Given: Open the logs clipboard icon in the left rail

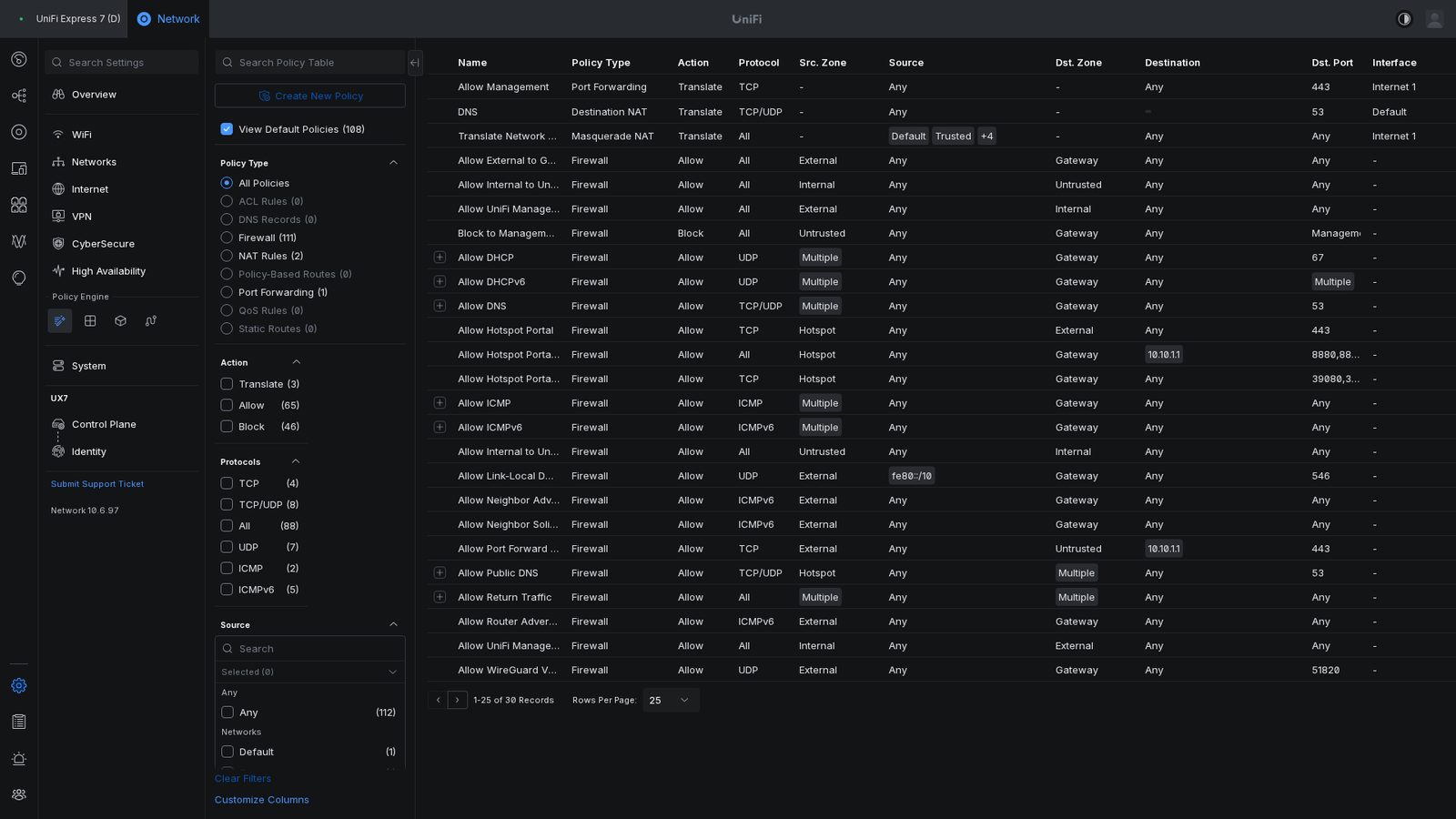Looking at the screenshot, I should pyautogui.click(x=18, y=722).
